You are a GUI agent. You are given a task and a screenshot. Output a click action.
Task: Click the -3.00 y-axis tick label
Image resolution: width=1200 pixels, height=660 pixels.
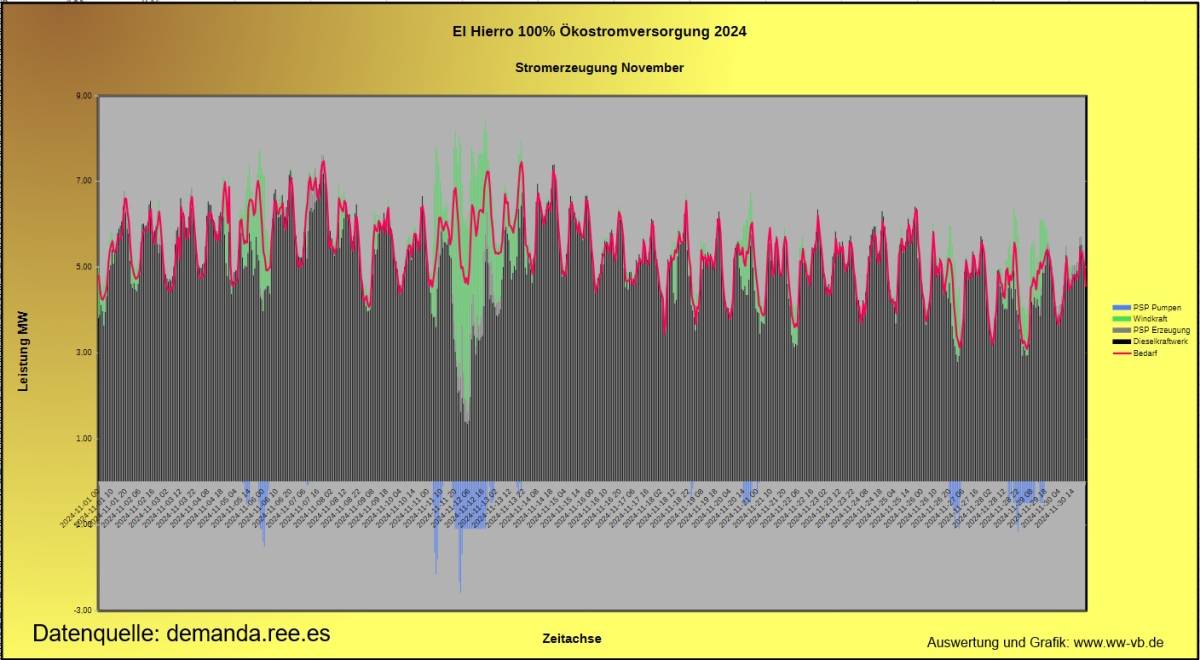click(80, 610)
